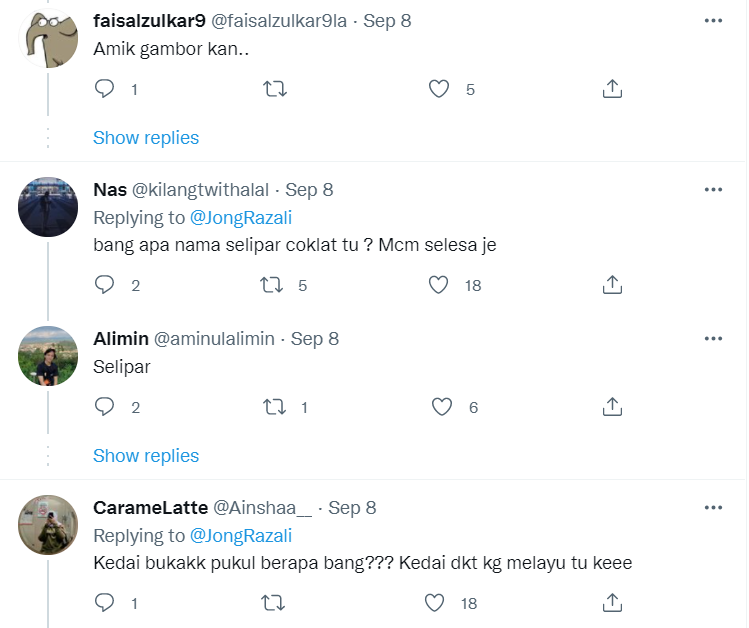Retweet Nas's selipar coklat tweet
This screenshot has height=628, width=749.
click(273, 285)
